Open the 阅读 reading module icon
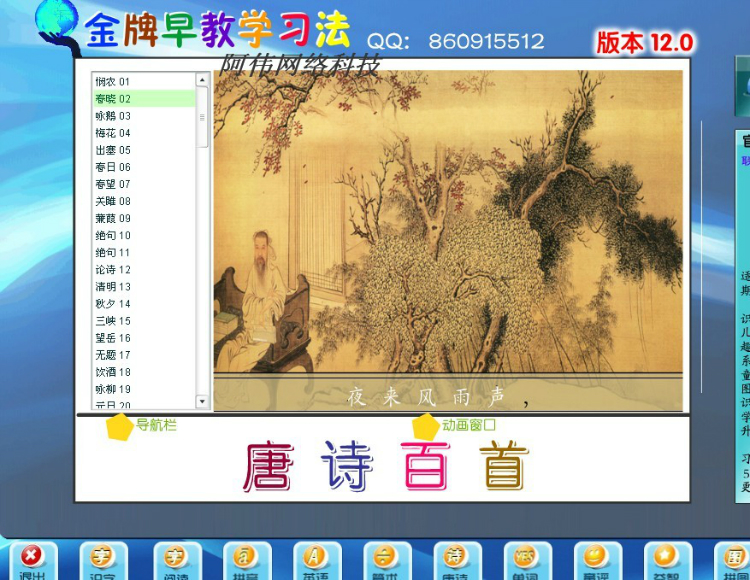The width and height of the screenshot is (750, 580). click(176, 560)
